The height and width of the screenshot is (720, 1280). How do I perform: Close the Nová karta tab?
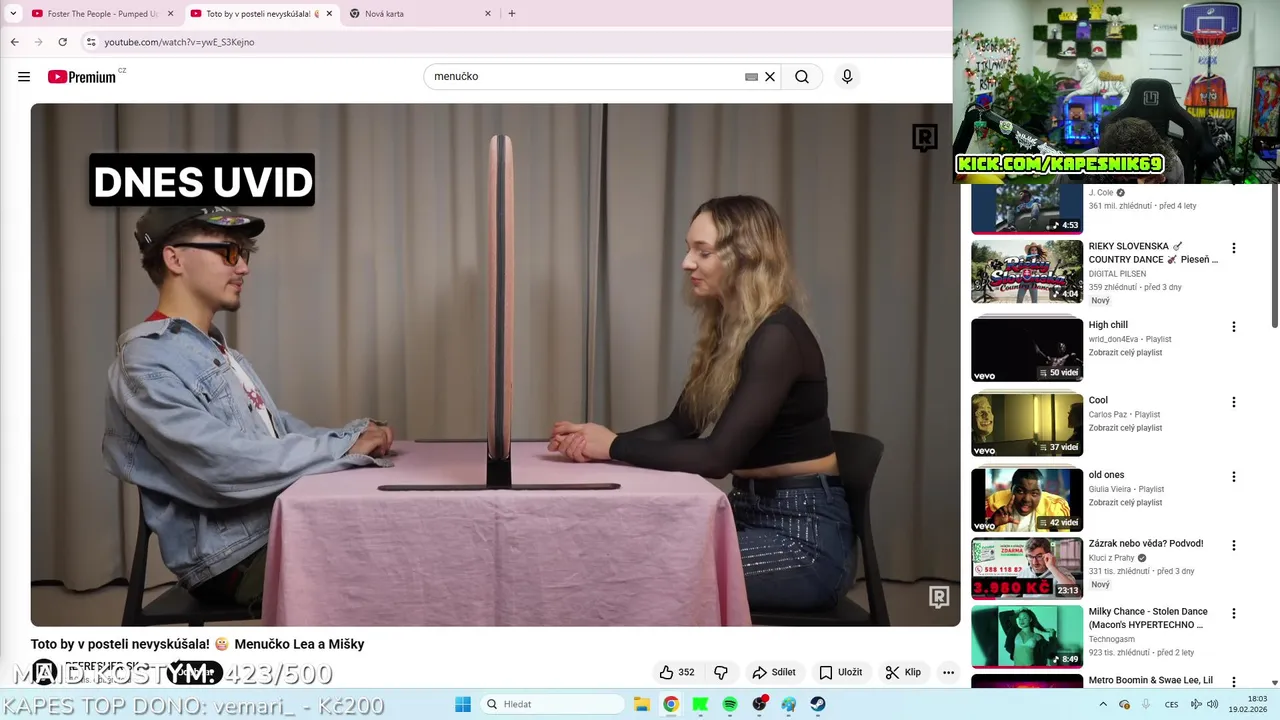[x=488, y=14]
